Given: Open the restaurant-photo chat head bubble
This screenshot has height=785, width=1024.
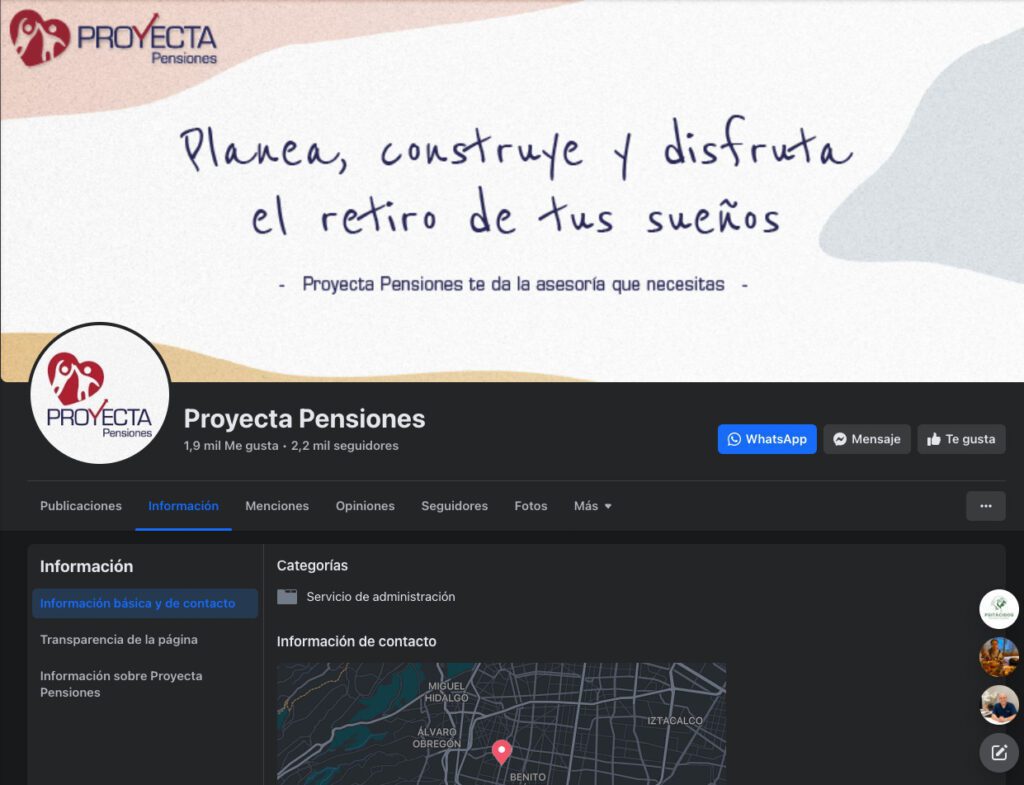Looking at the screenshot, I should coord(999,657).
